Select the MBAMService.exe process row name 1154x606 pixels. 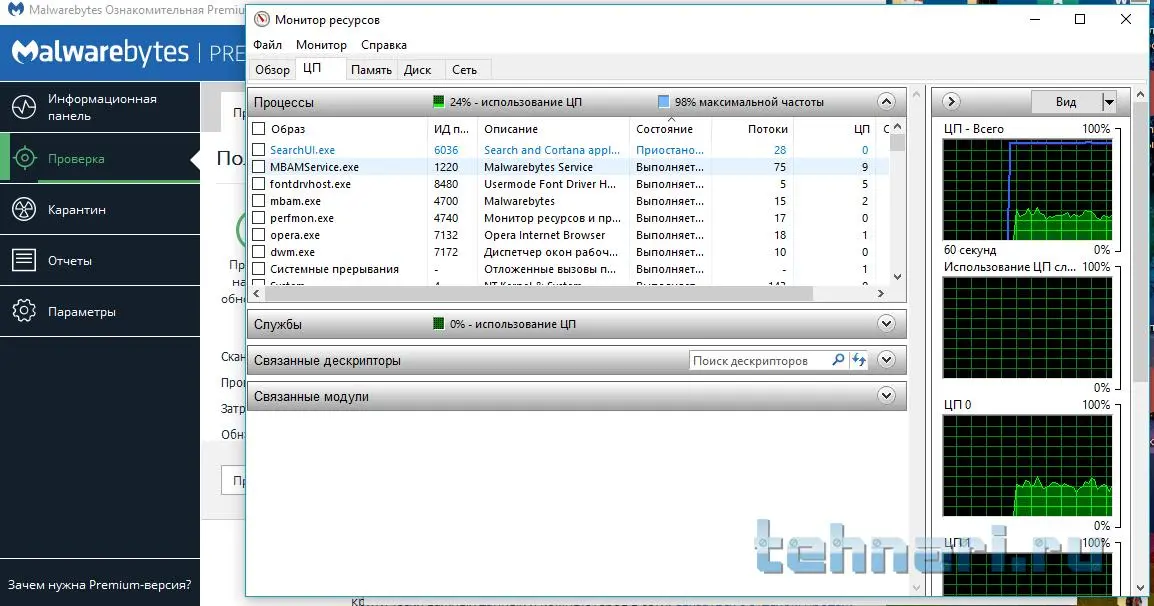point(314,167)
